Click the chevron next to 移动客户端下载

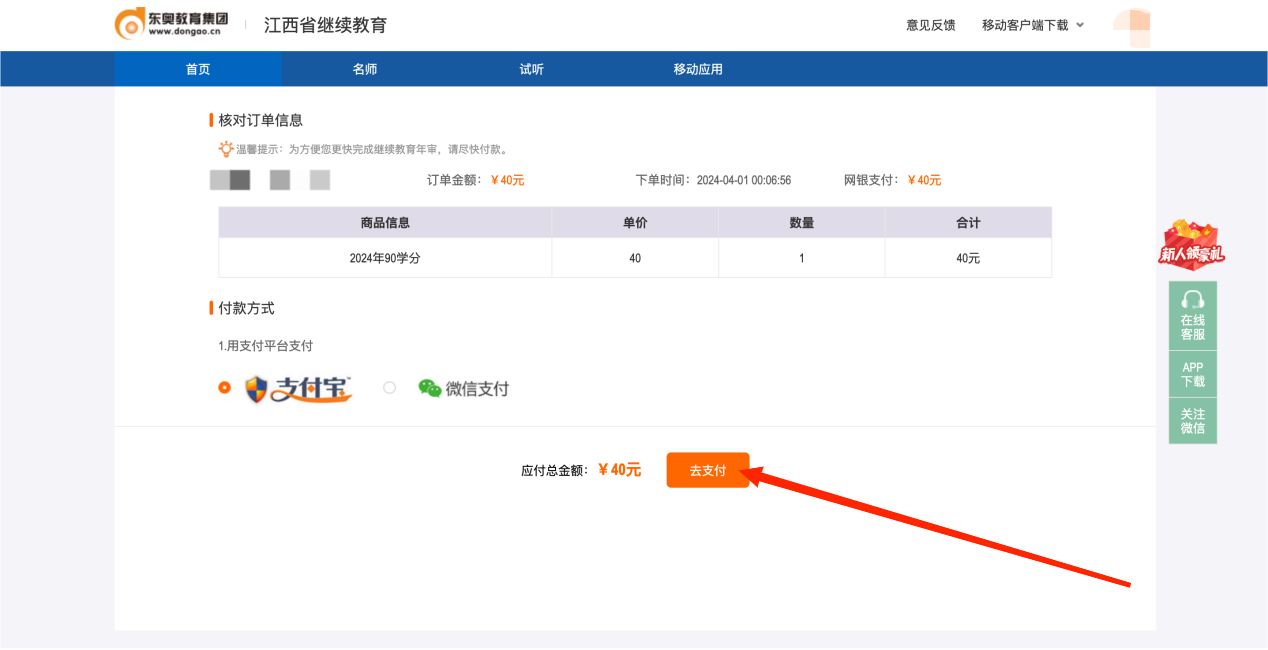[x=1080, y=25]
